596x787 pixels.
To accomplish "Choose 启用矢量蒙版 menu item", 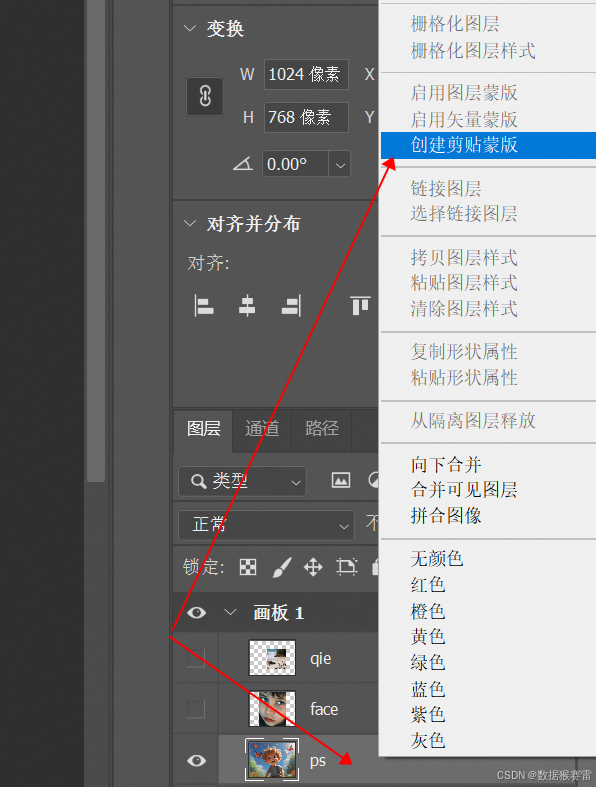I will (464, 119).
